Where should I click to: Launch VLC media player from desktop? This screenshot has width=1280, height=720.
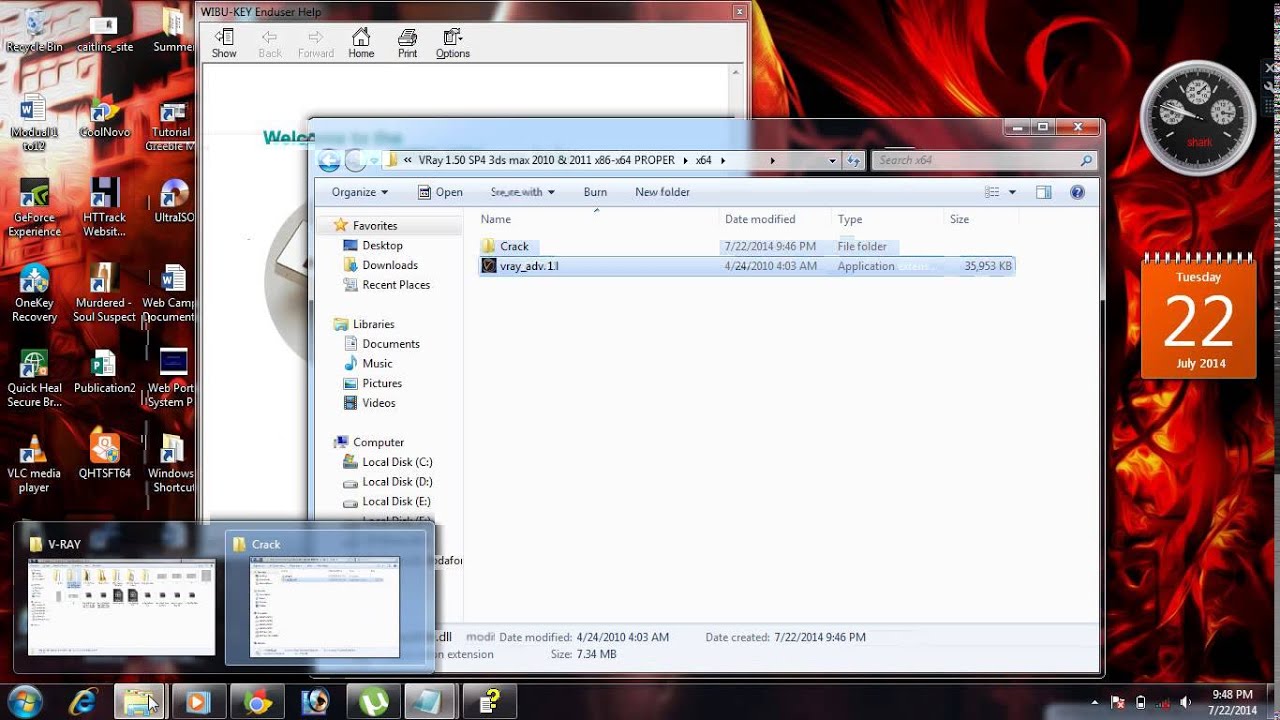point(34,464)
